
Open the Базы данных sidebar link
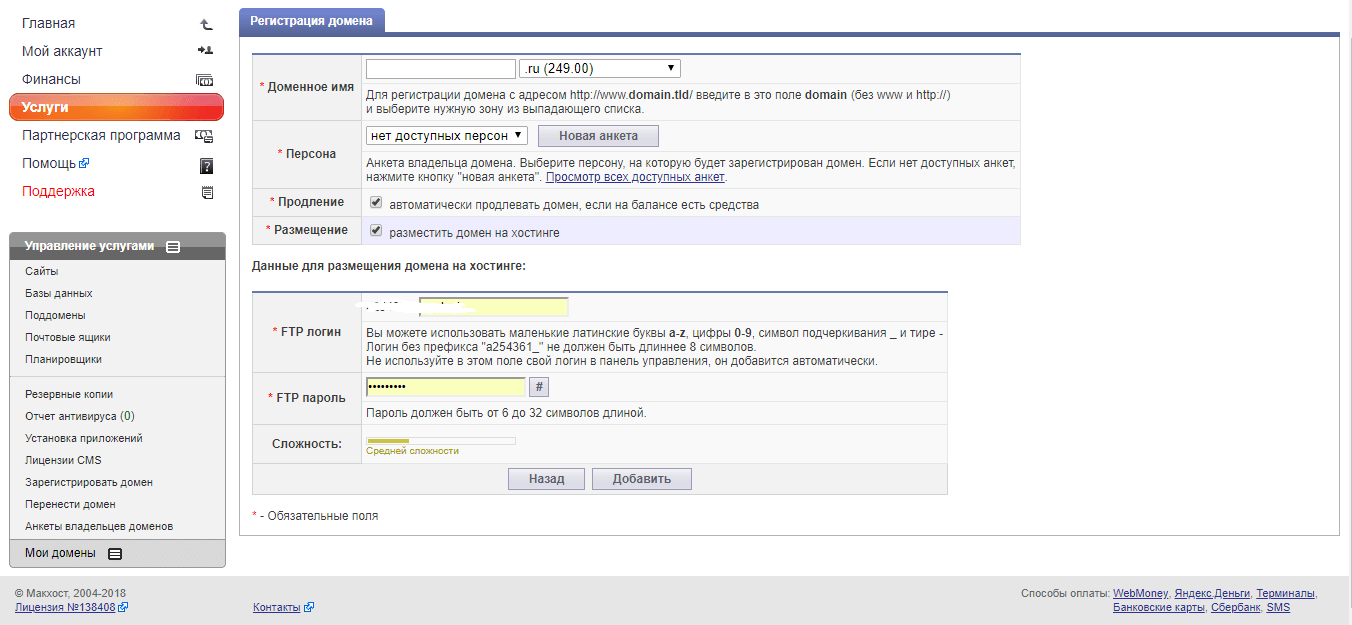[59, 293]
